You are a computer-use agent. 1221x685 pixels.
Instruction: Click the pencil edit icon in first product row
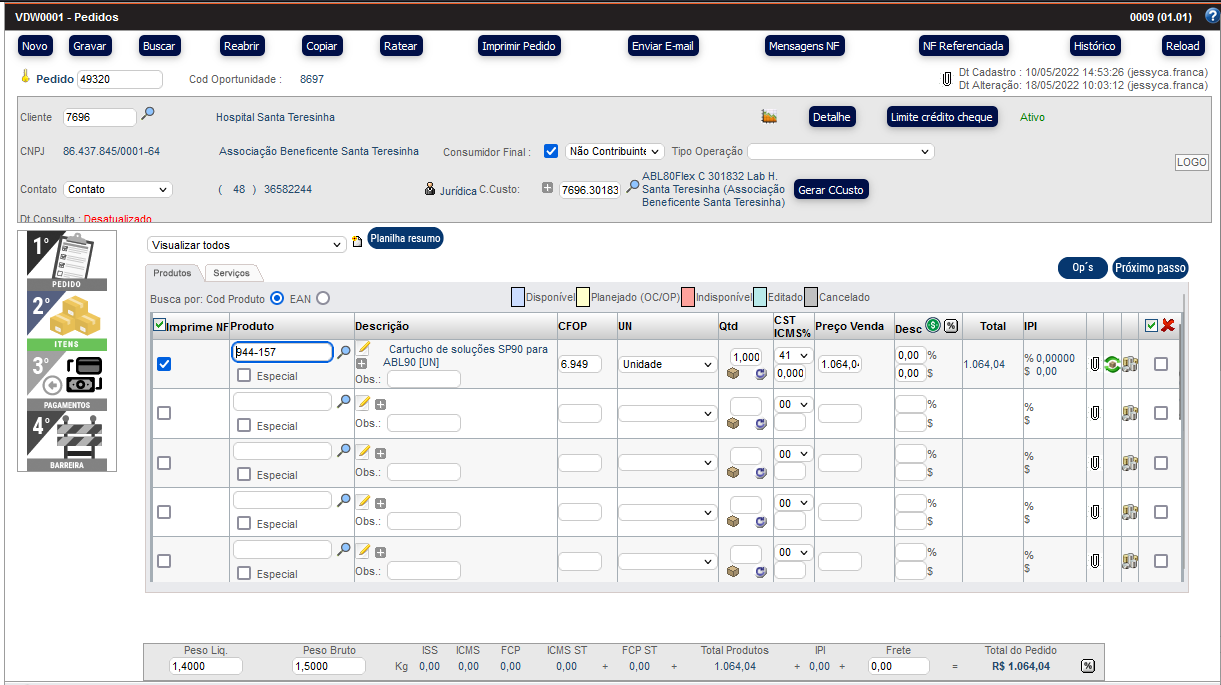[x=364, y=348]
